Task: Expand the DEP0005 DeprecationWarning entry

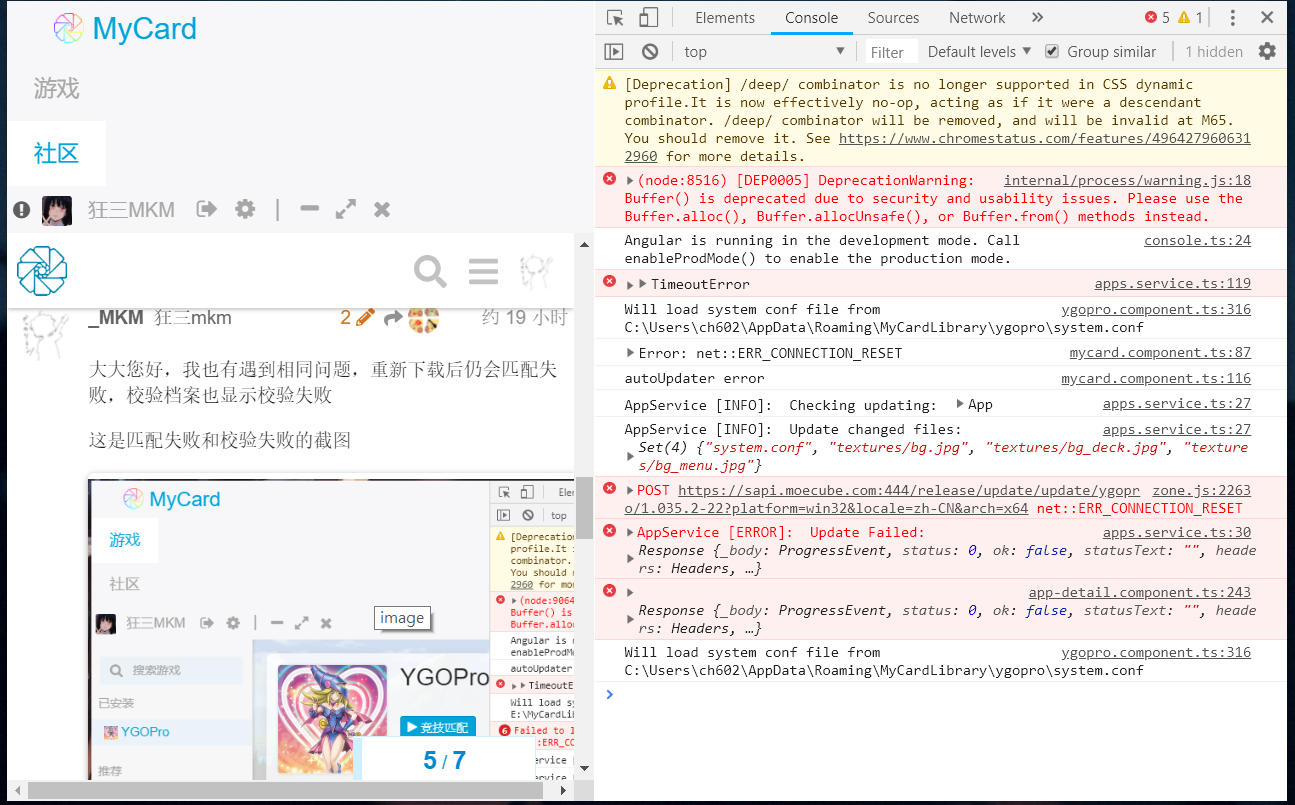Action: tap(630, 181)
